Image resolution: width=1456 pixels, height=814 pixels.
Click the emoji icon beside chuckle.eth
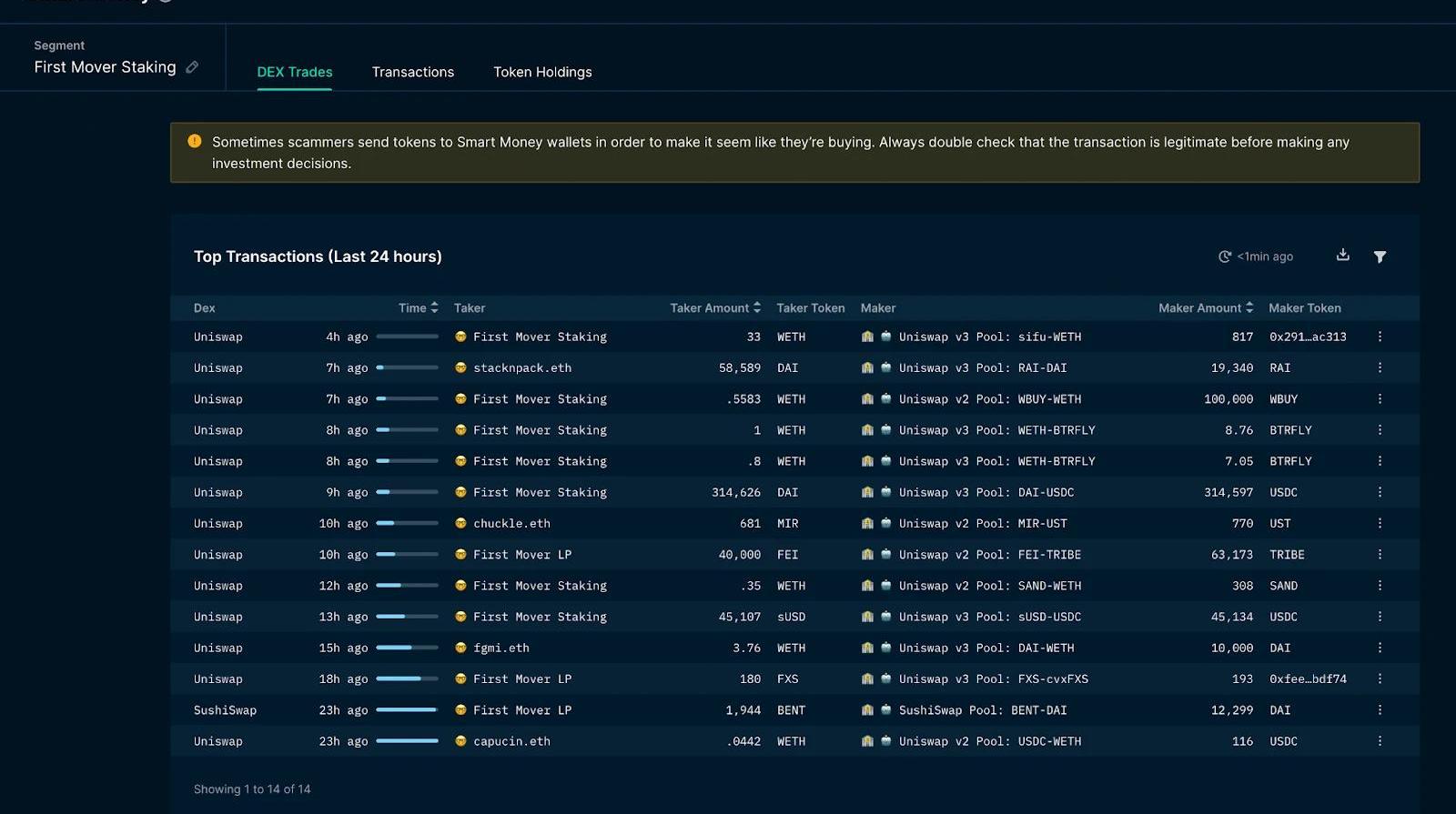460,523
